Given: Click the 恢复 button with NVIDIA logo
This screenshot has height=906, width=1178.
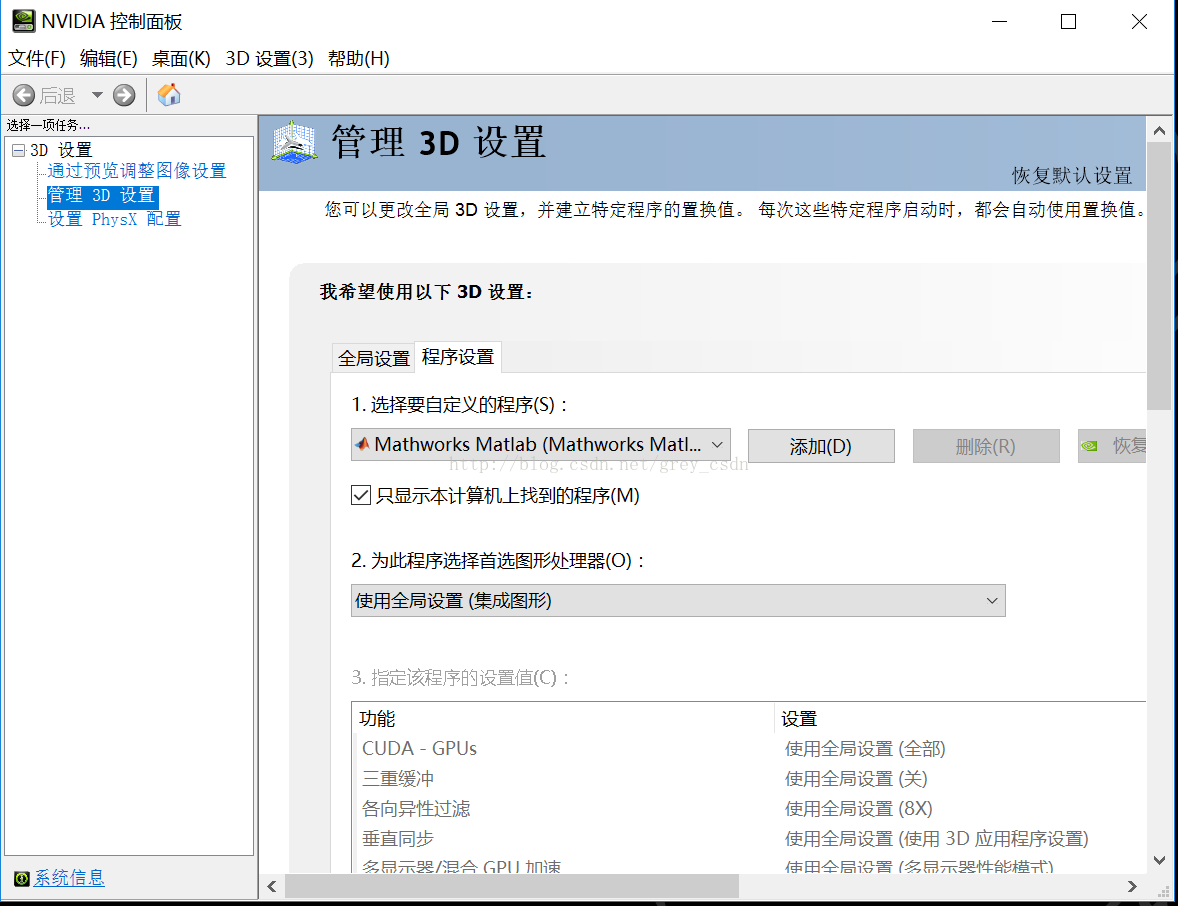Looking at the screenshot, I should pos(1112,446).
